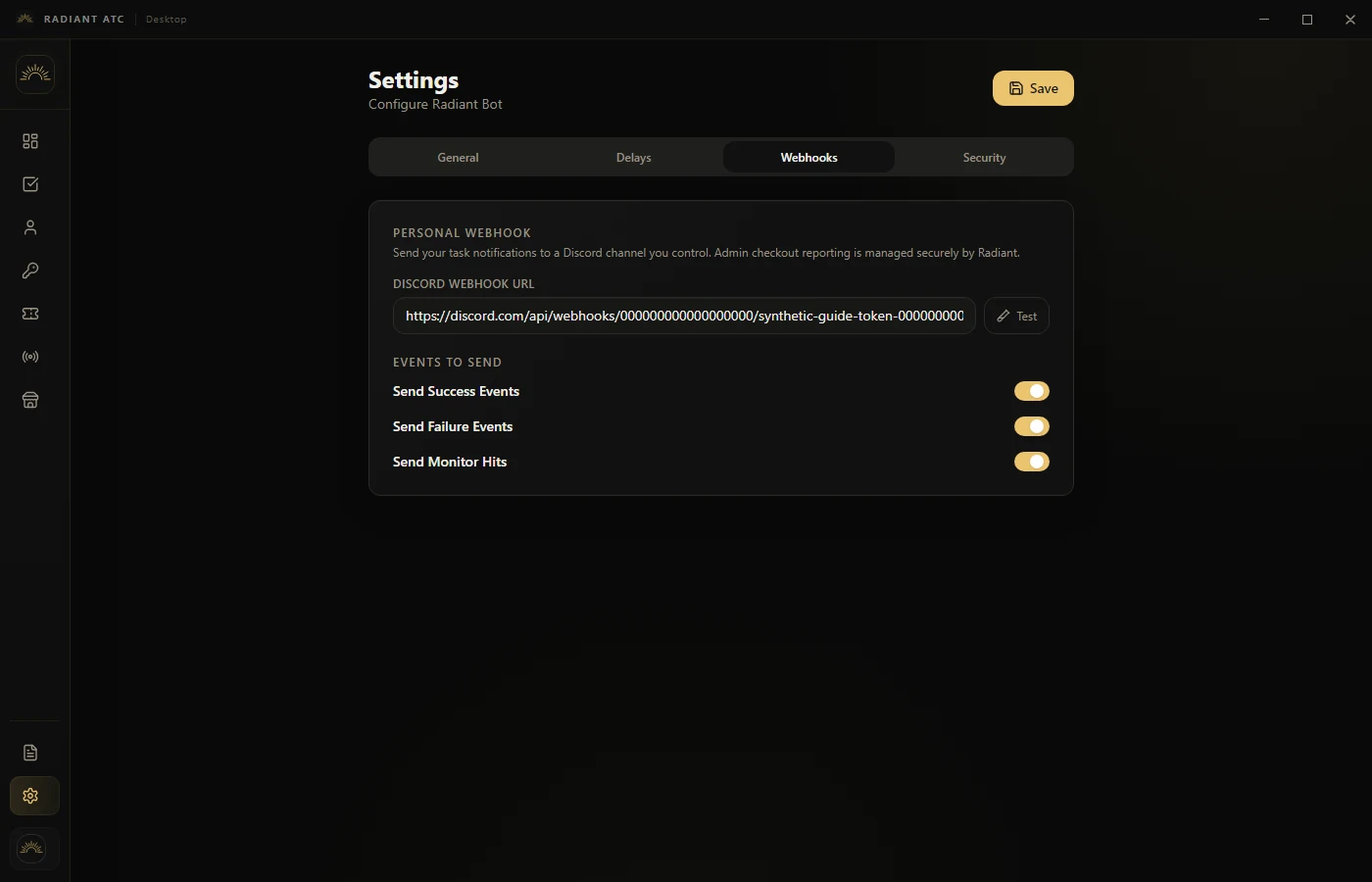Click the 'Settings' page heading
The width and height of the screenshot is (1372, 882).
pos(414,80)
